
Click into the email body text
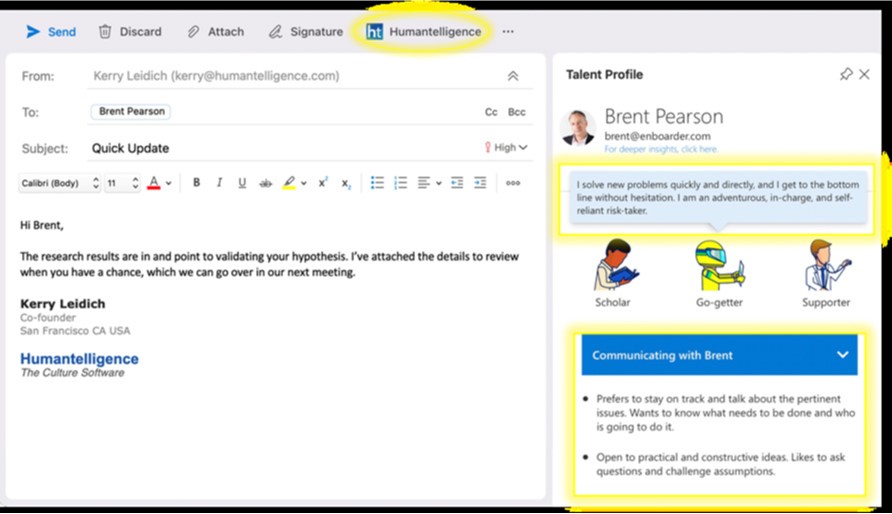pyautogui.click(x=269, y=264)
